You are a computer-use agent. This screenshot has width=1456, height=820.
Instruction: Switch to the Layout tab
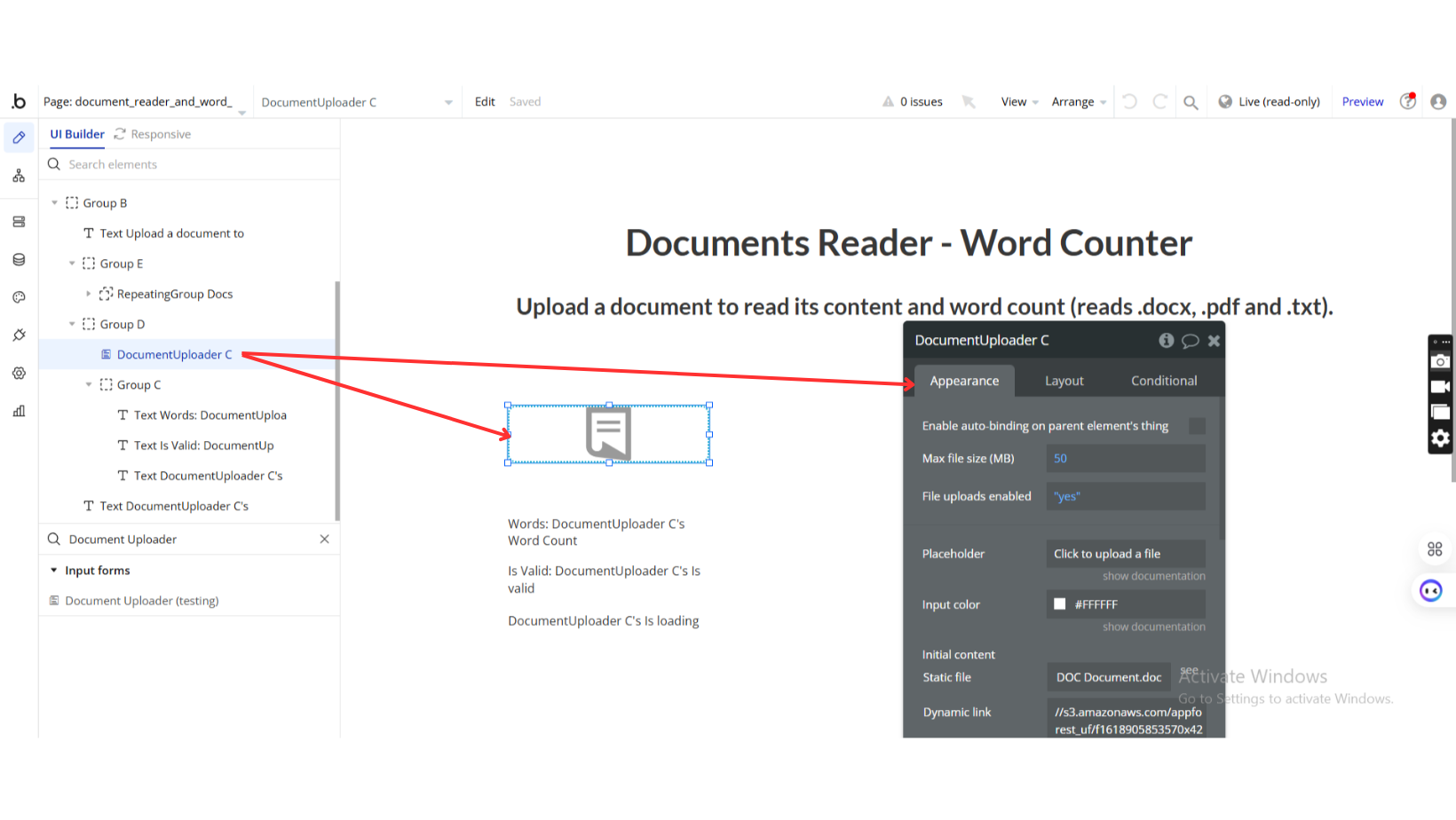point(1064,381)
